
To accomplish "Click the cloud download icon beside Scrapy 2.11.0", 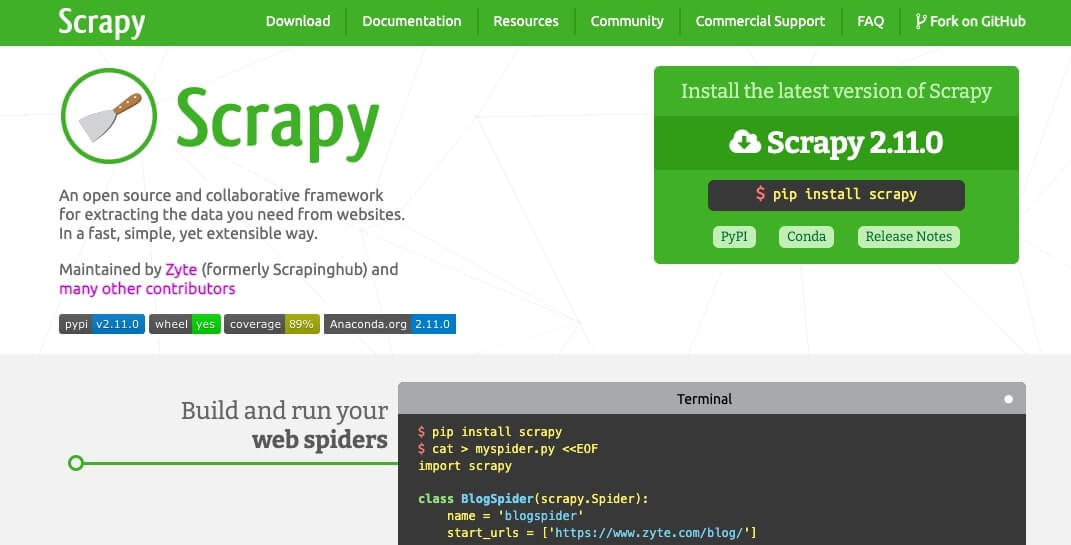I will click(x=745, y=142).
